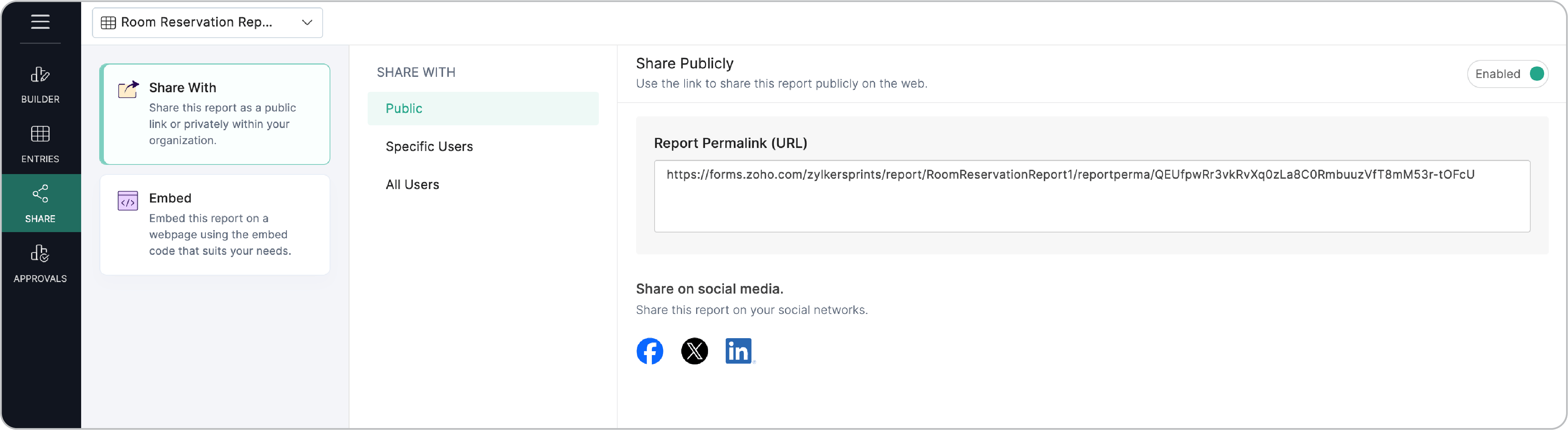Open the Approvals icon

[40, 254]
